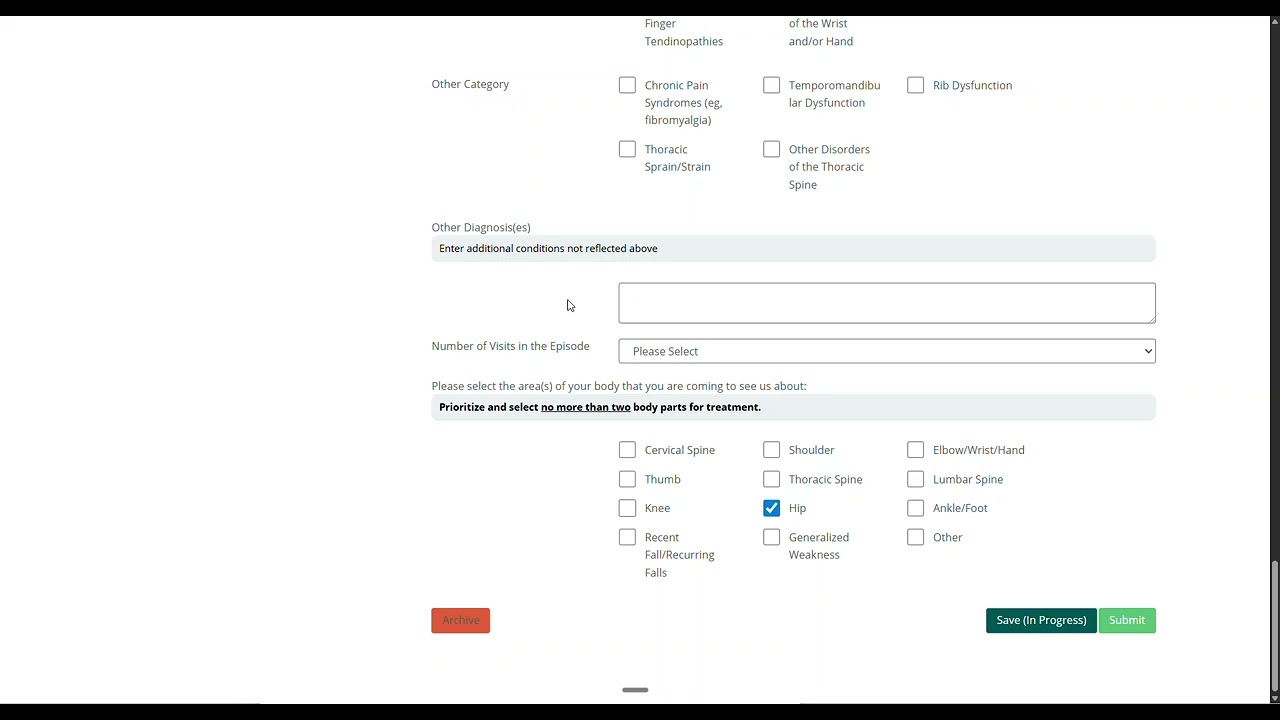The image size is (1280, 720).
Task: Tick the Thumb checkbox
Action: click(627, 479)
